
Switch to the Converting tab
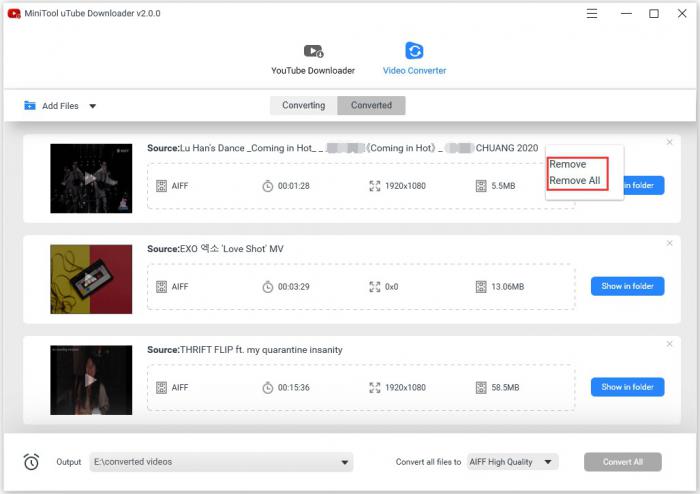(303, 105)
